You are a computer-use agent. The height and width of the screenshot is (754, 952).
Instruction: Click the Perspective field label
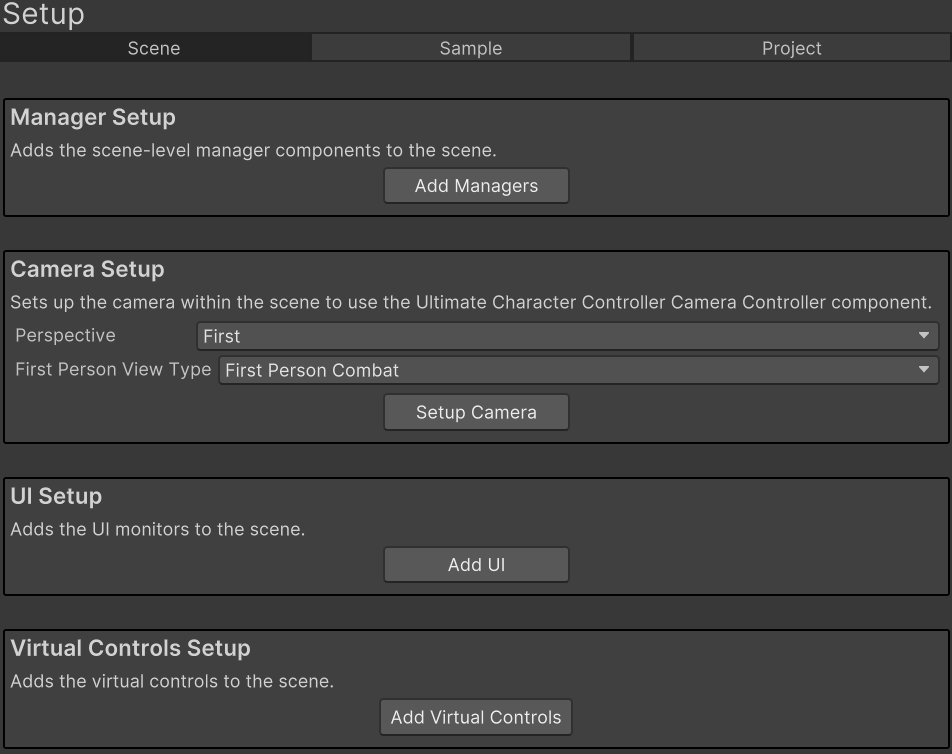coord(65,336)
